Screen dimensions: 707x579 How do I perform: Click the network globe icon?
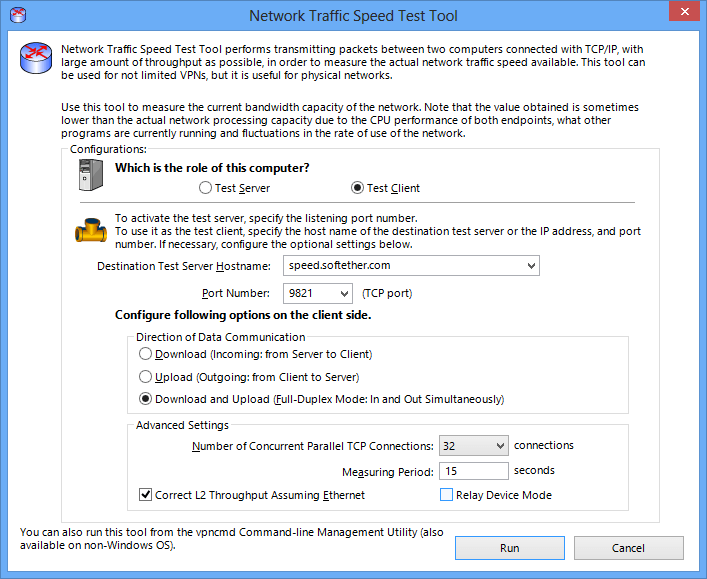click(37, 59)
